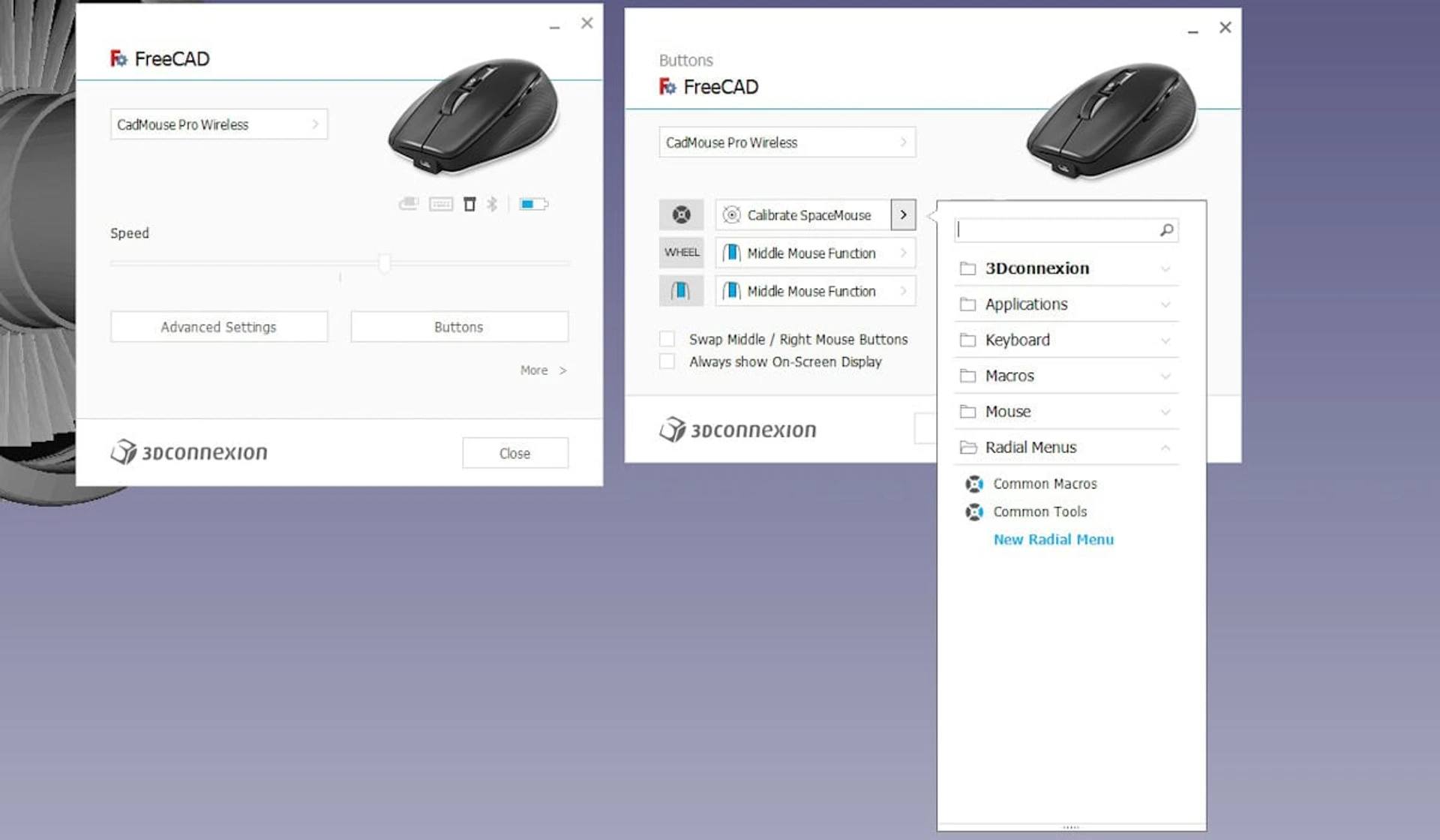Click the arrow next to Calibrate SpaceMouse

[903, 215]
